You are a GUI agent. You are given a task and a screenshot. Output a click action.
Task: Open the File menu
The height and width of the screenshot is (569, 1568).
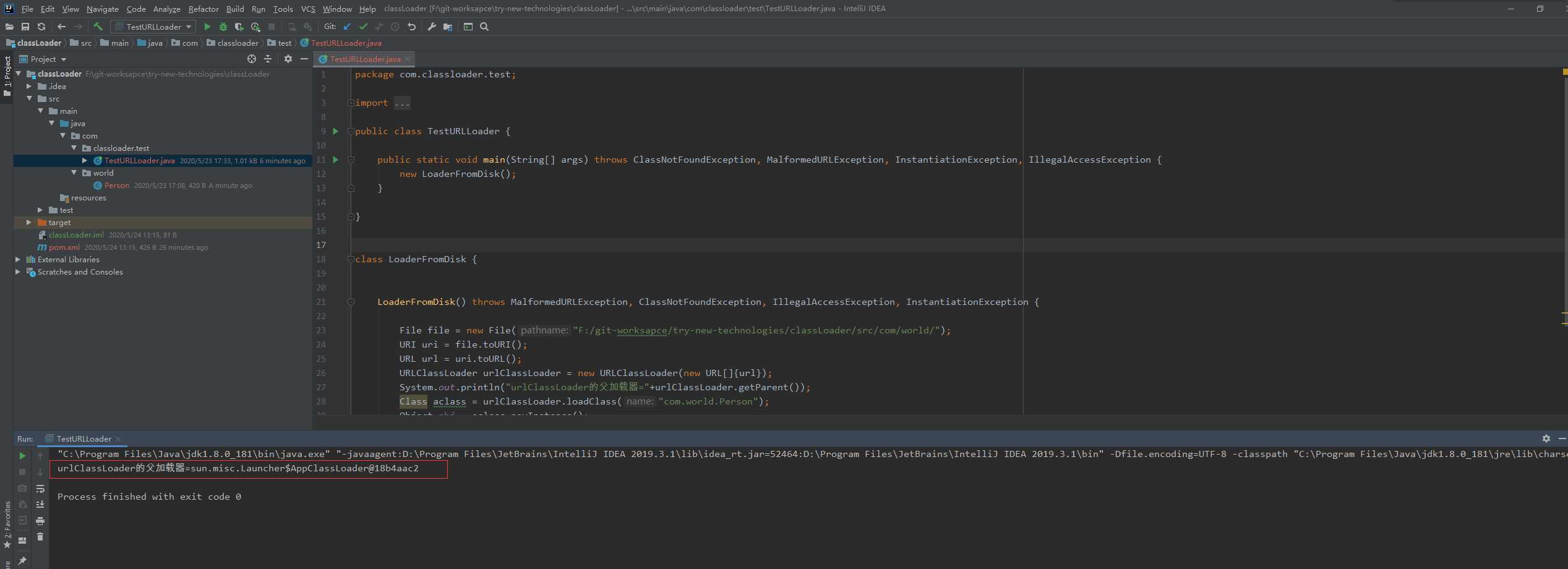[27, 9]
